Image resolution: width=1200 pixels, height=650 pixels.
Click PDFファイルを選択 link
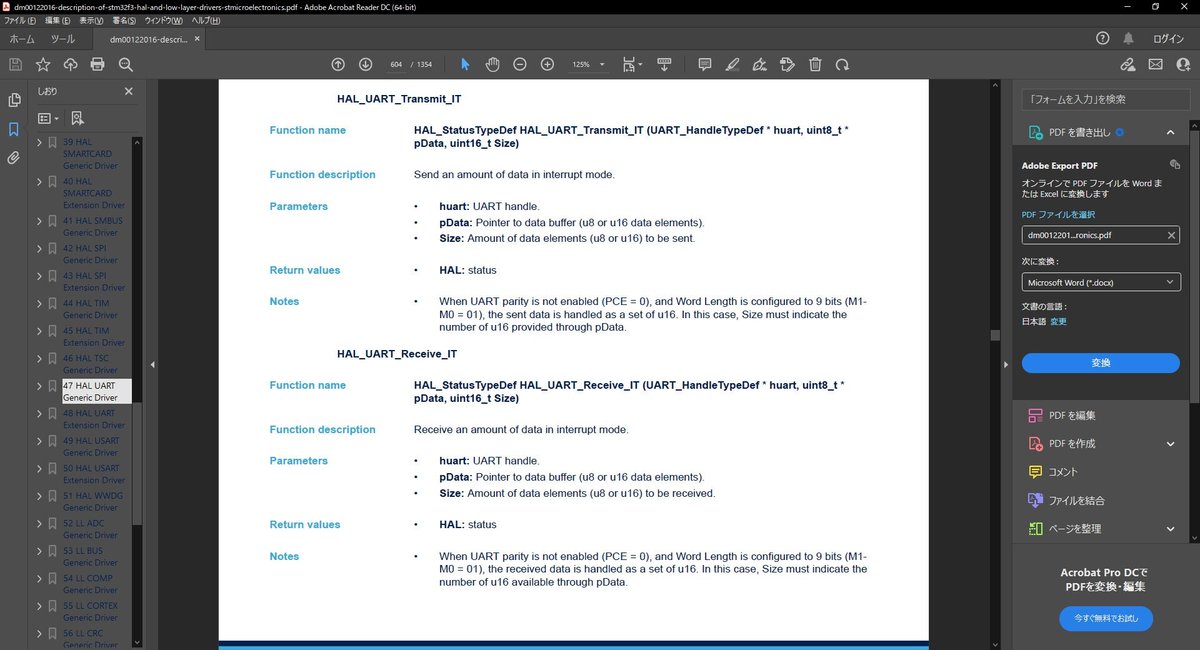coord(1058,215)
